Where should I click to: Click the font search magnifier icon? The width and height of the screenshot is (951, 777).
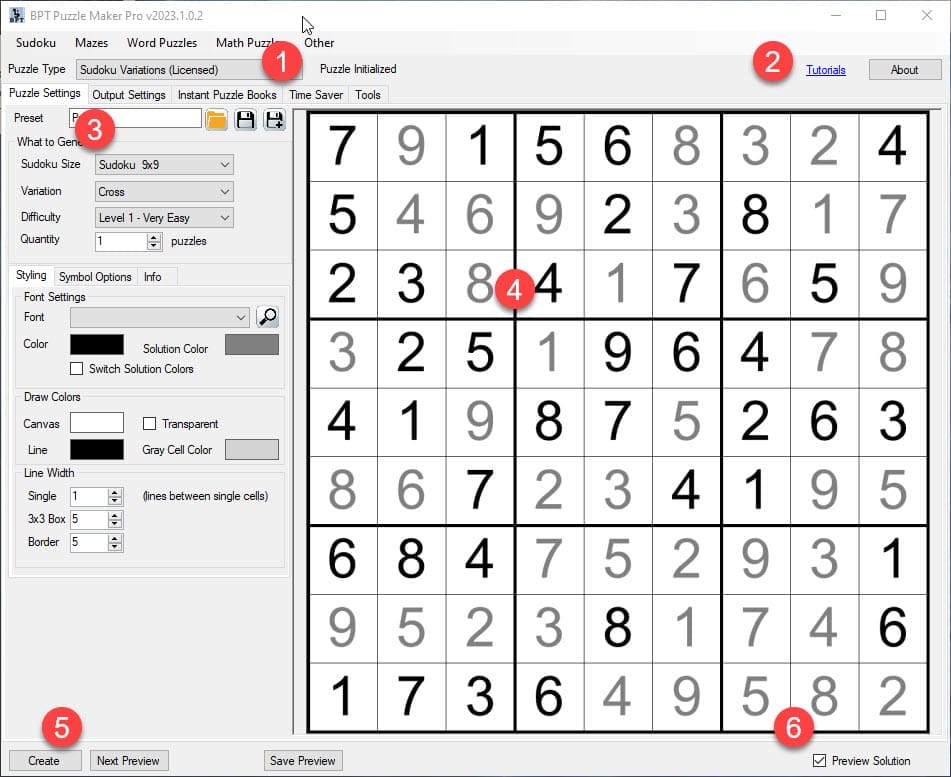pos(267,317)
